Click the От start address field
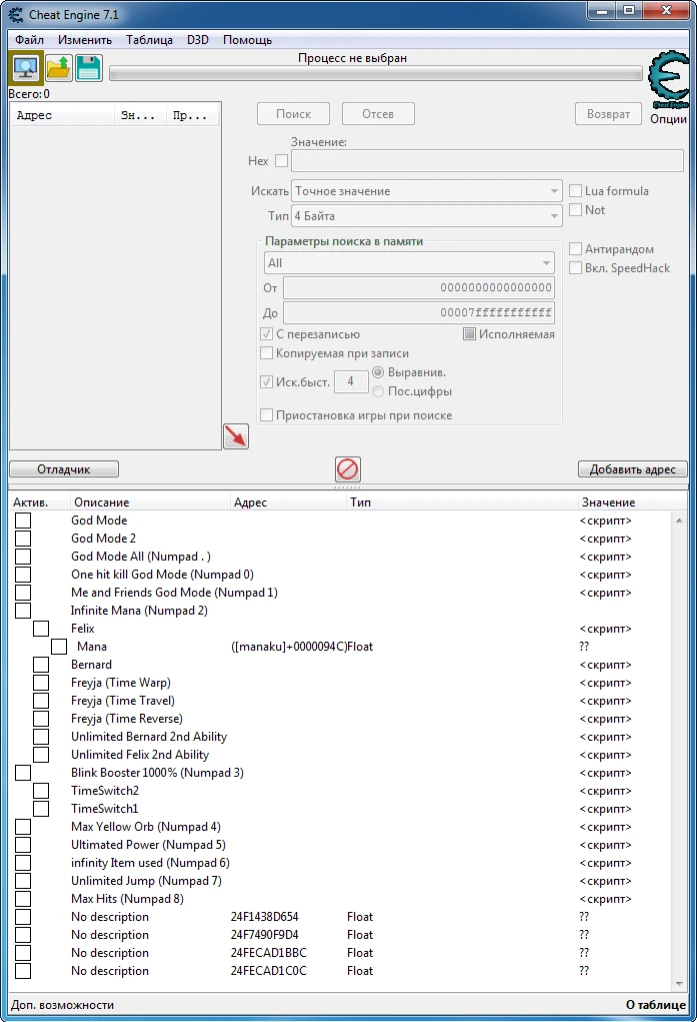Image resolution: width=697 pixels, height=1022 pixels. pos(419,287)
